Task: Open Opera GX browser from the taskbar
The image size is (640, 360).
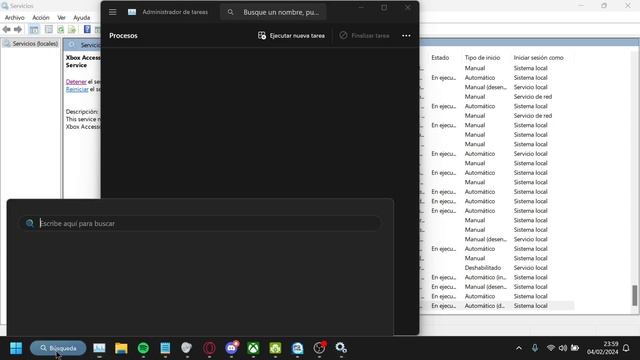Action: 209,348
